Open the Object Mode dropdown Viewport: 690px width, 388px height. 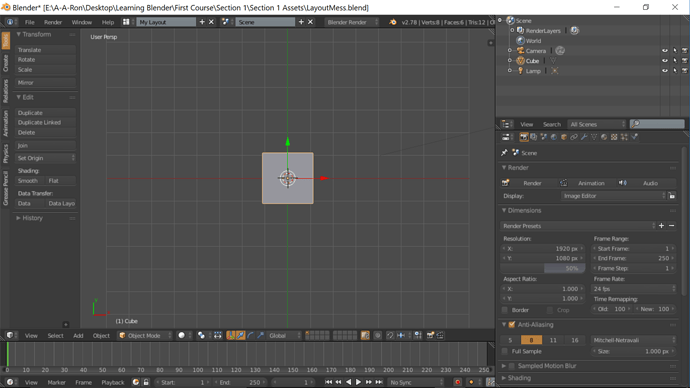coord(145,336)
